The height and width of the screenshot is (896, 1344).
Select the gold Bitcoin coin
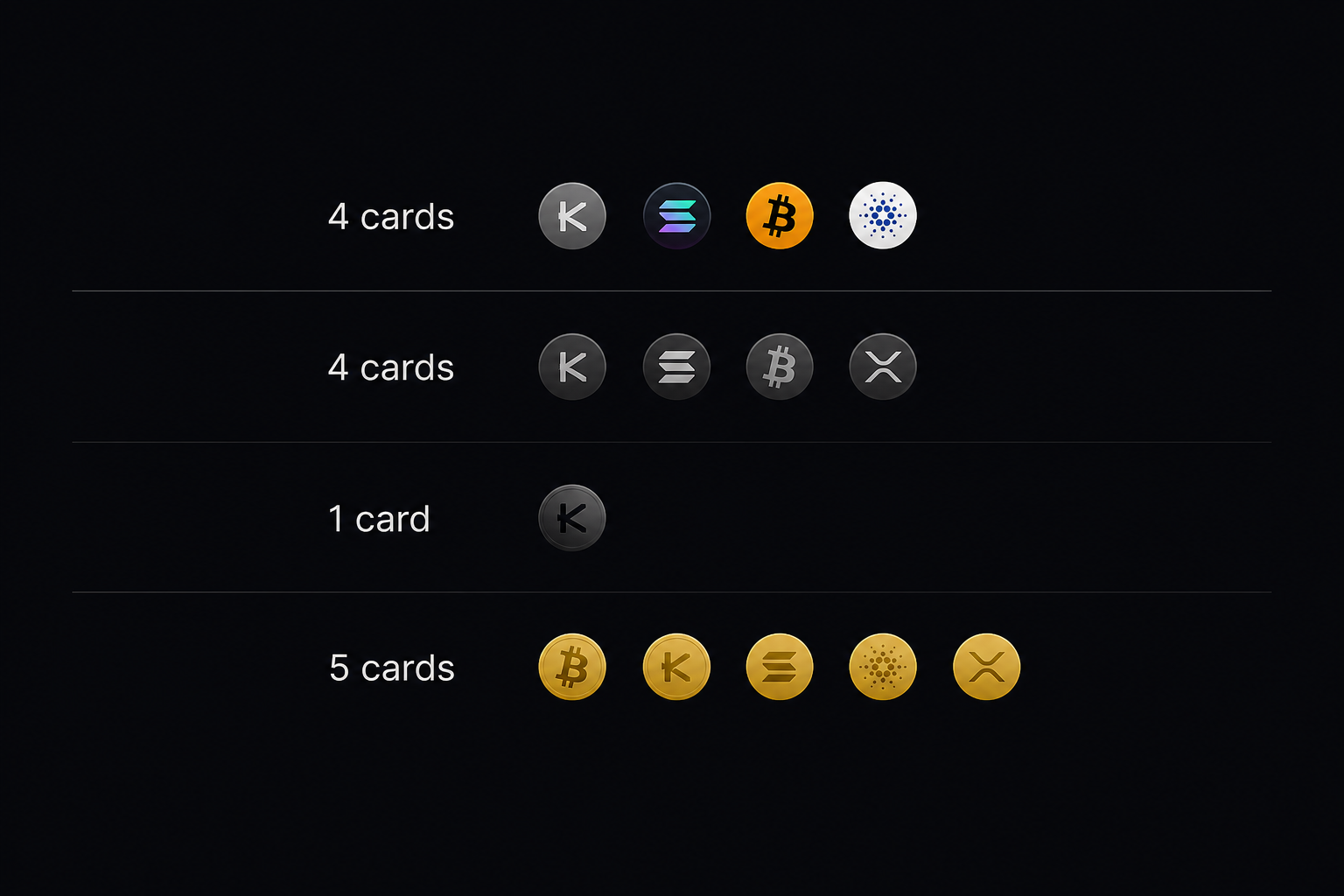pos(572,668)
